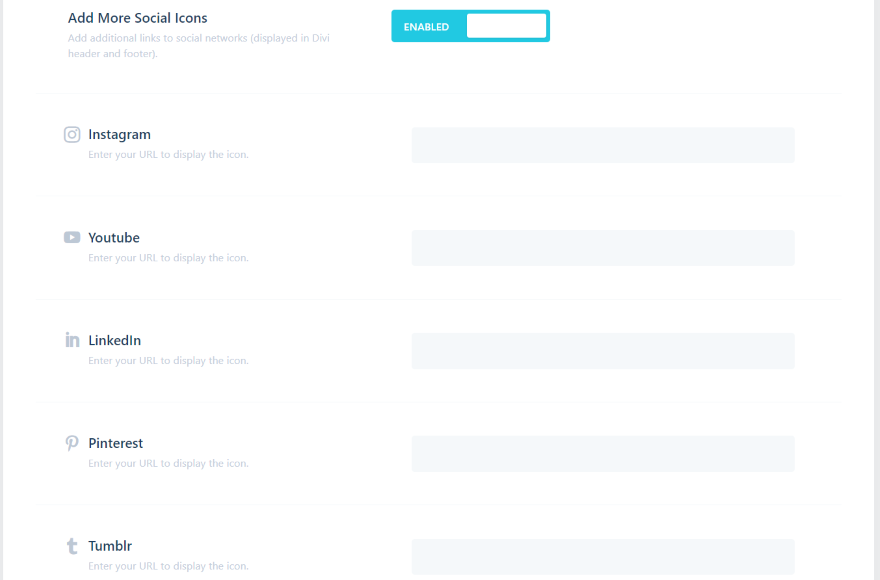The width and height of the screenshot is (880, 580).
Task: Click the Youtube icon
Action: 72,238
